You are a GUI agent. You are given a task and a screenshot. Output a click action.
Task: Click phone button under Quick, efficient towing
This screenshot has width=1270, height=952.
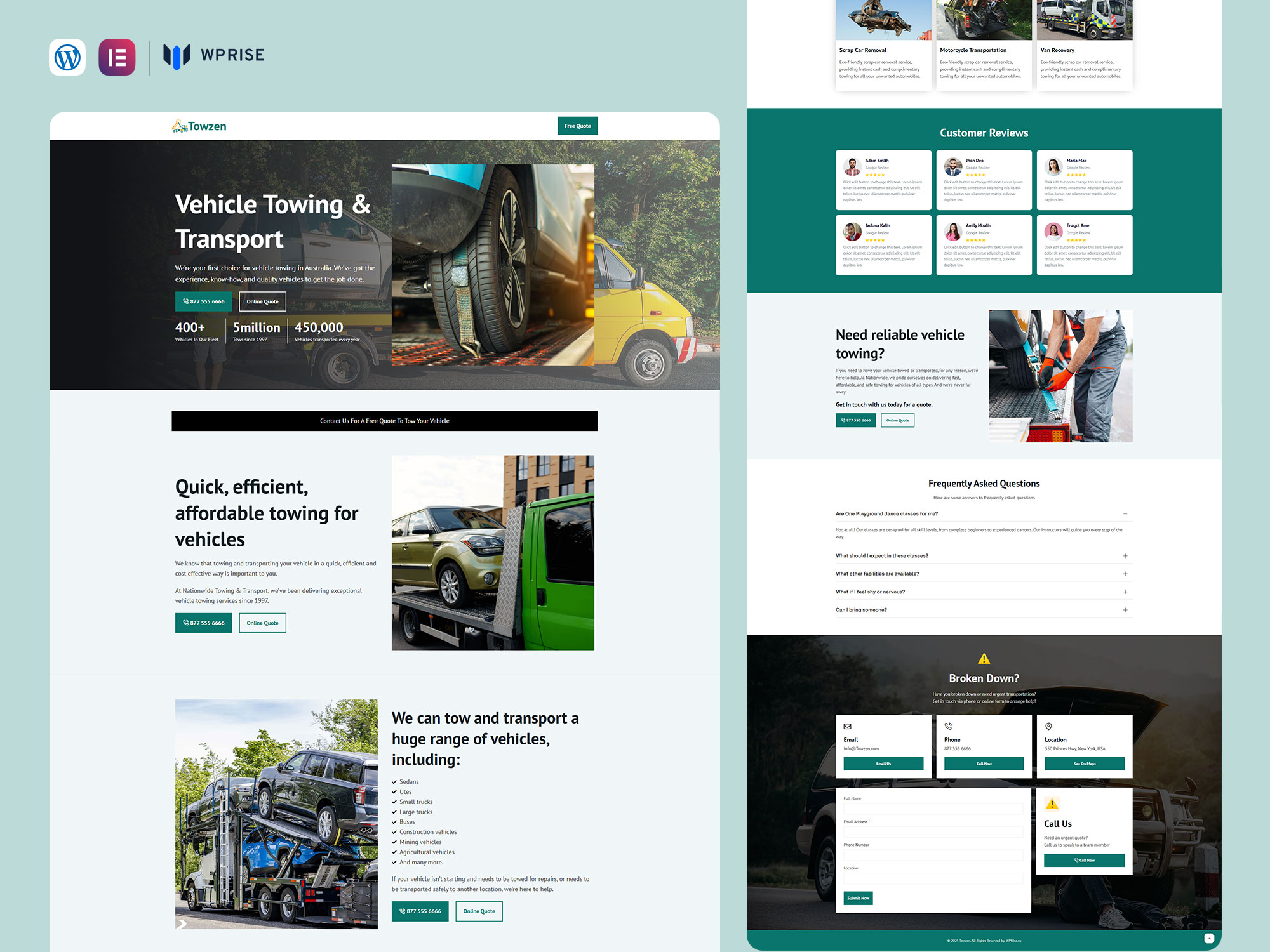coord(204,623)
